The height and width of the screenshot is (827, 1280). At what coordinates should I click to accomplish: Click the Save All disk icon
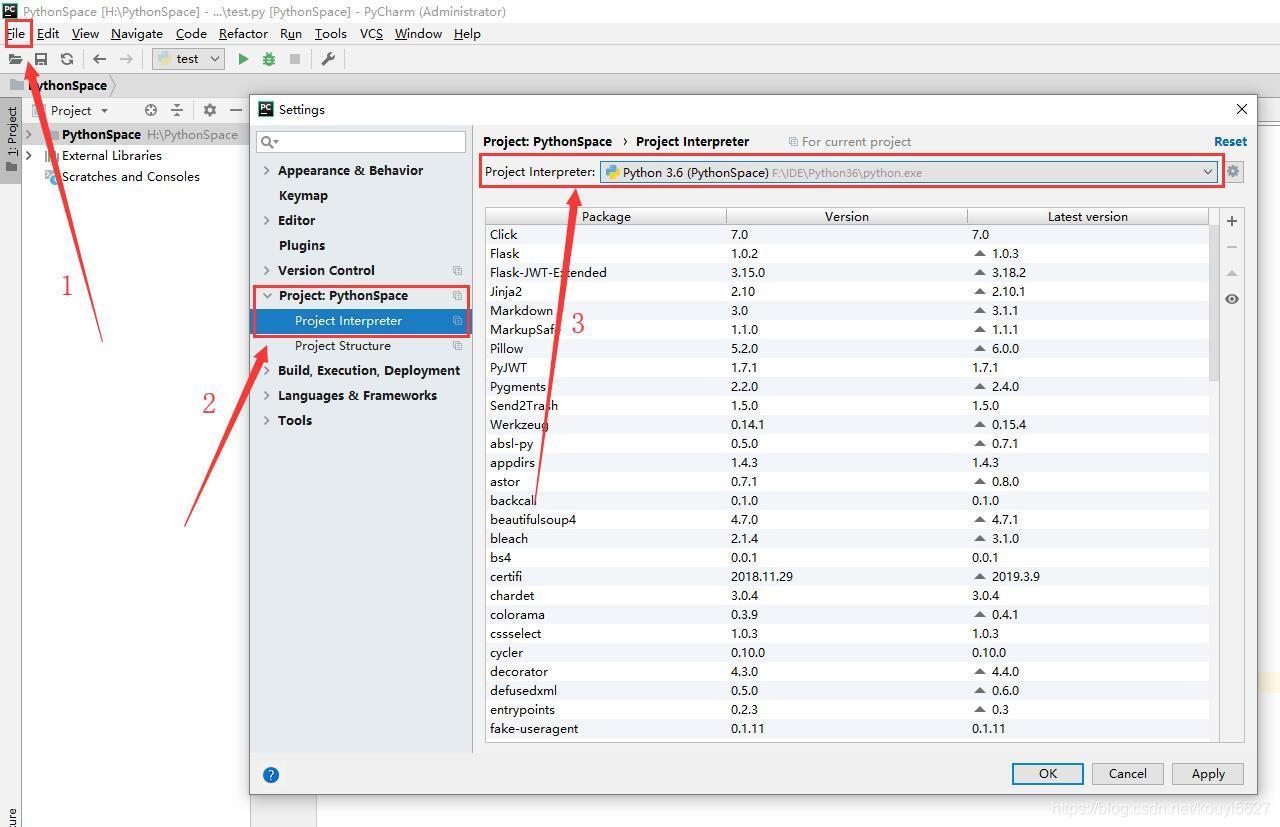(41, 59)
